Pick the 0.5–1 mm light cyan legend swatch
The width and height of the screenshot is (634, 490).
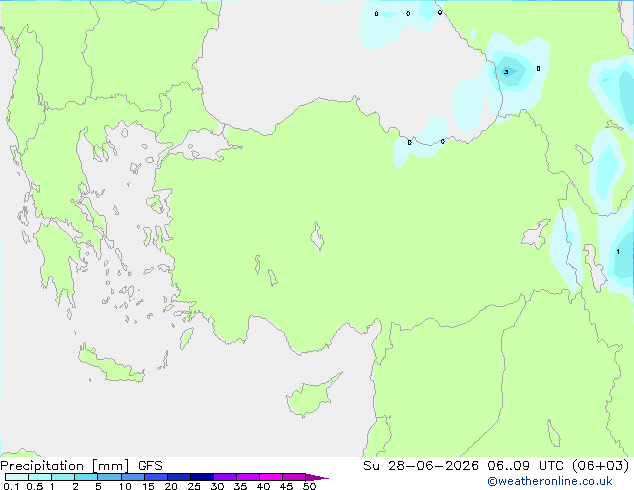tap(40, 477)
